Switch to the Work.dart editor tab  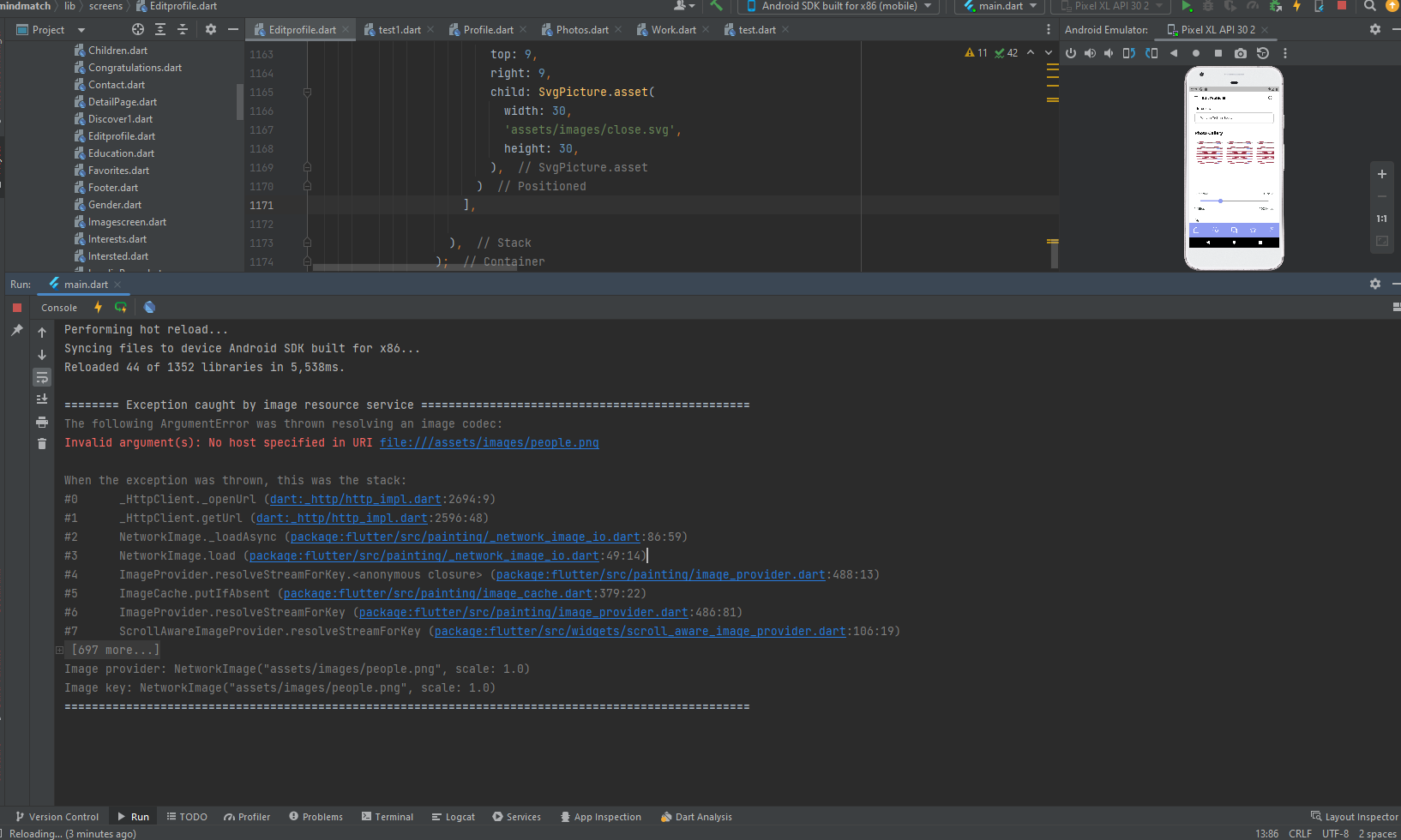[673, 29]
